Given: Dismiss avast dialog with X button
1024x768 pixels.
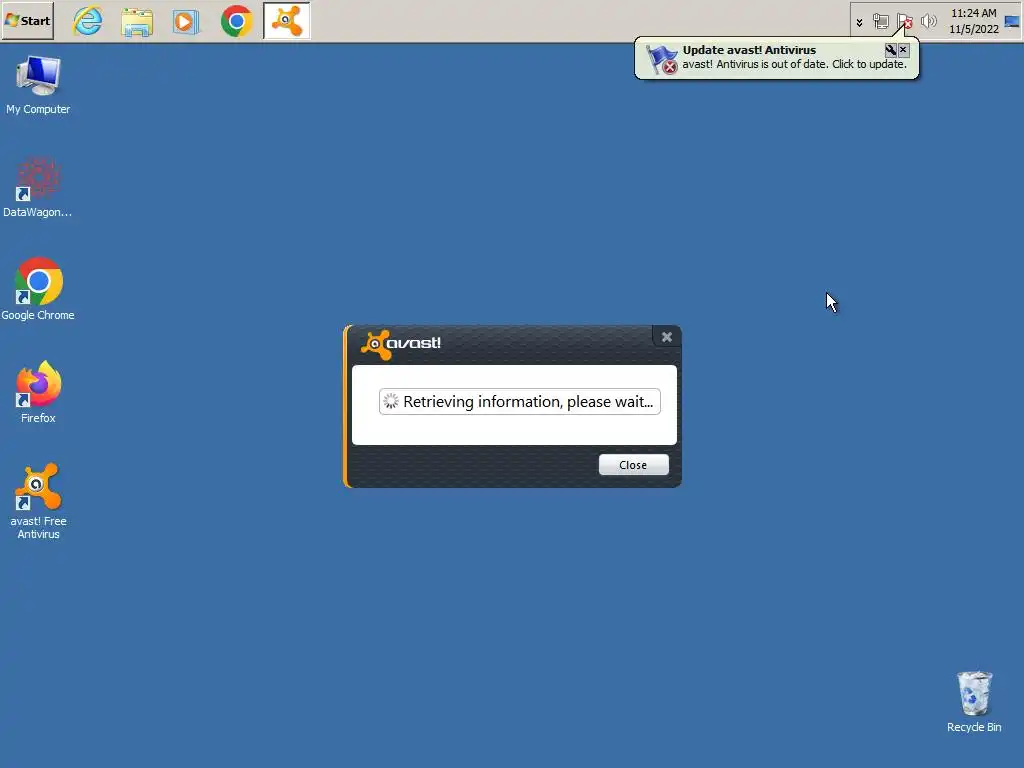Looking at the screenshot, I should (x=667, y=337).
